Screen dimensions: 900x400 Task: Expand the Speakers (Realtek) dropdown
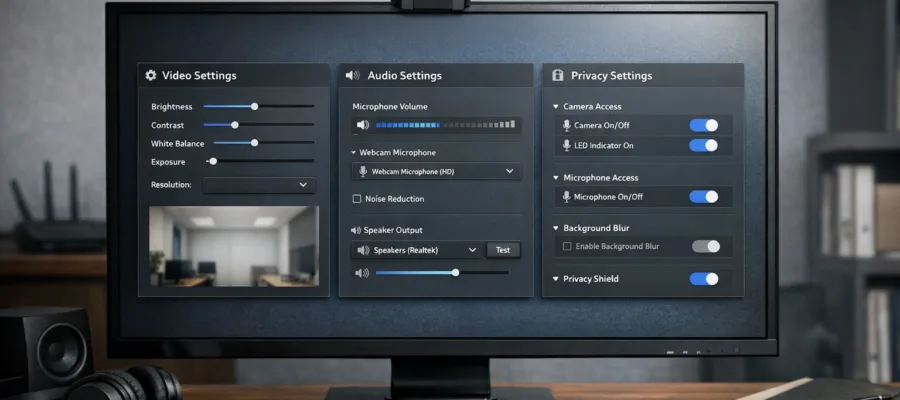(417, 250)
